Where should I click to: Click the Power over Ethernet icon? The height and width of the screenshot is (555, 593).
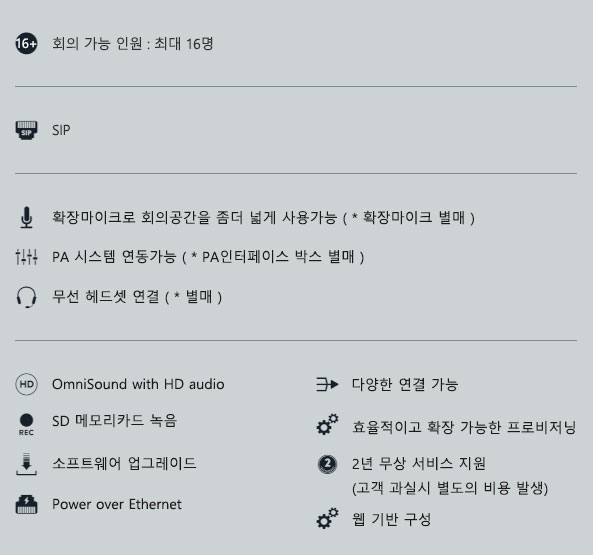coord(26,504)
